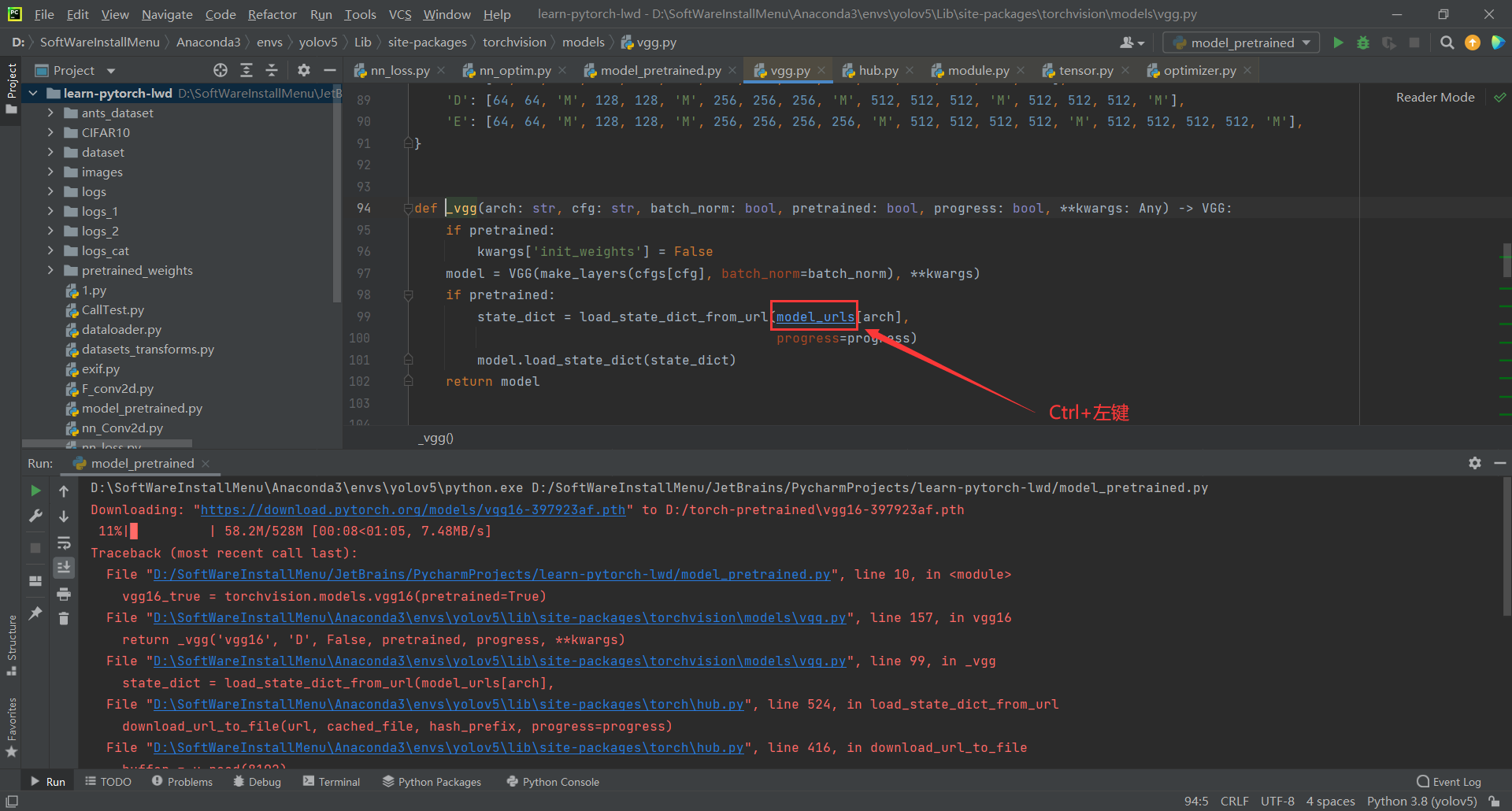Click Run with Coverage icon
Image resolution: width=1512 pixels, height=811 pixels.
point(1388,43)
